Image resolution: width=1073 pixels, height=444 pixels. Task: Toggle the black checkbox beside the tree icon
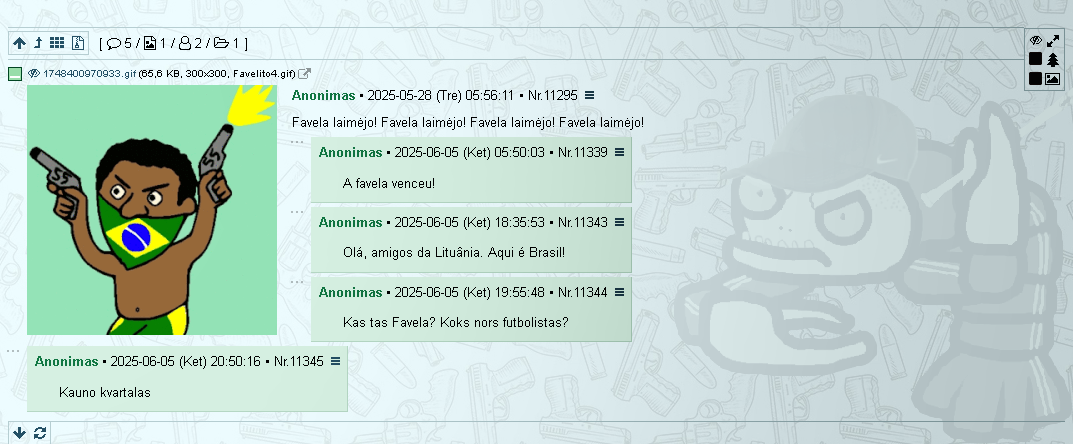click(x=1036, y=60)
